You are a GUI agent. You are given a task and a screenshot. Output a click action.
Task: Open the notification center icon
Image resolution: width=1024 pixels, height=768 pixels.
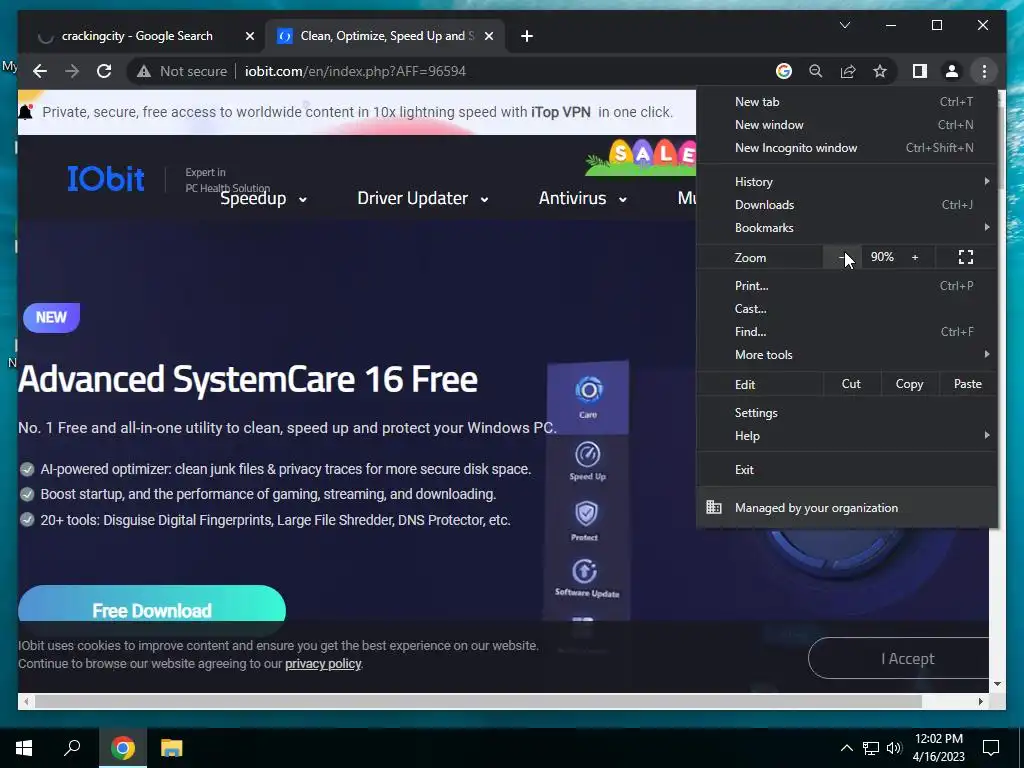[x=991, y=748]
